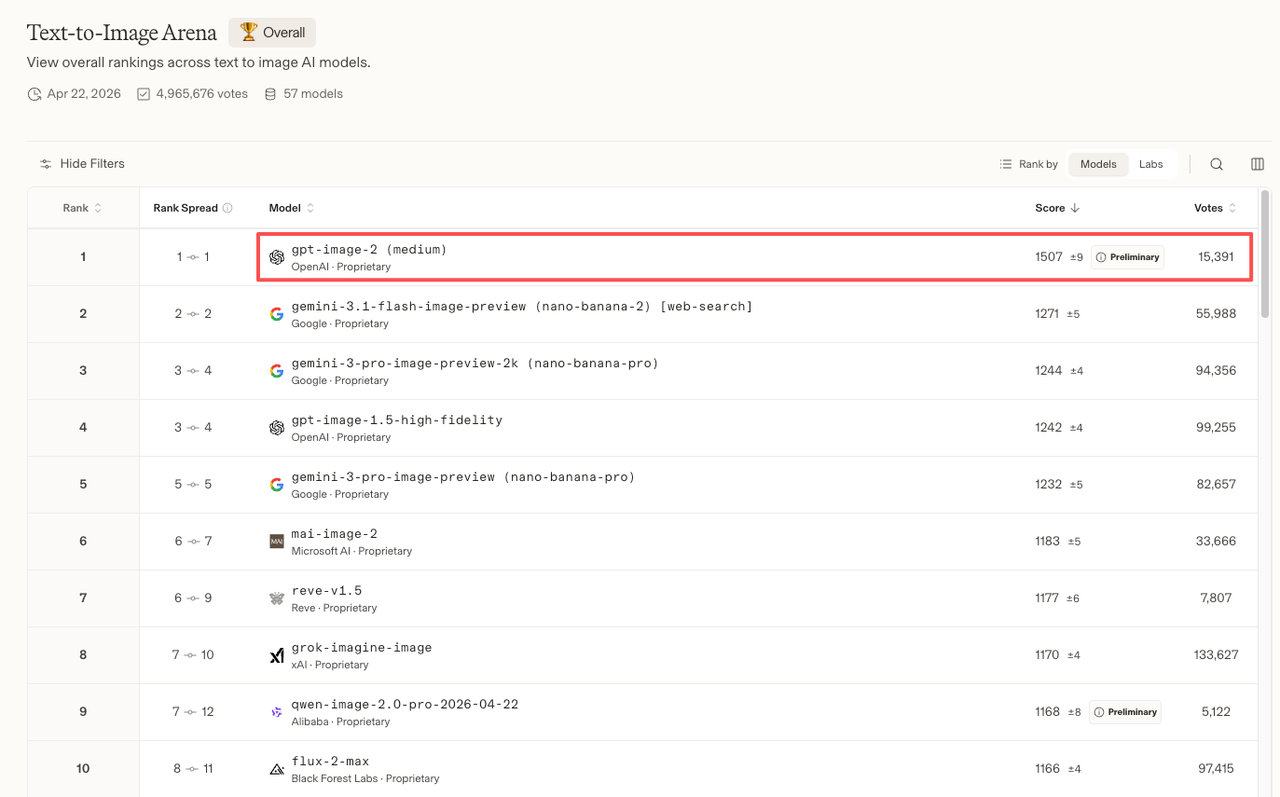Sort by the Model column header
Image resolution: width=1280 pixels, height=797 pixels.
point(291,208)
